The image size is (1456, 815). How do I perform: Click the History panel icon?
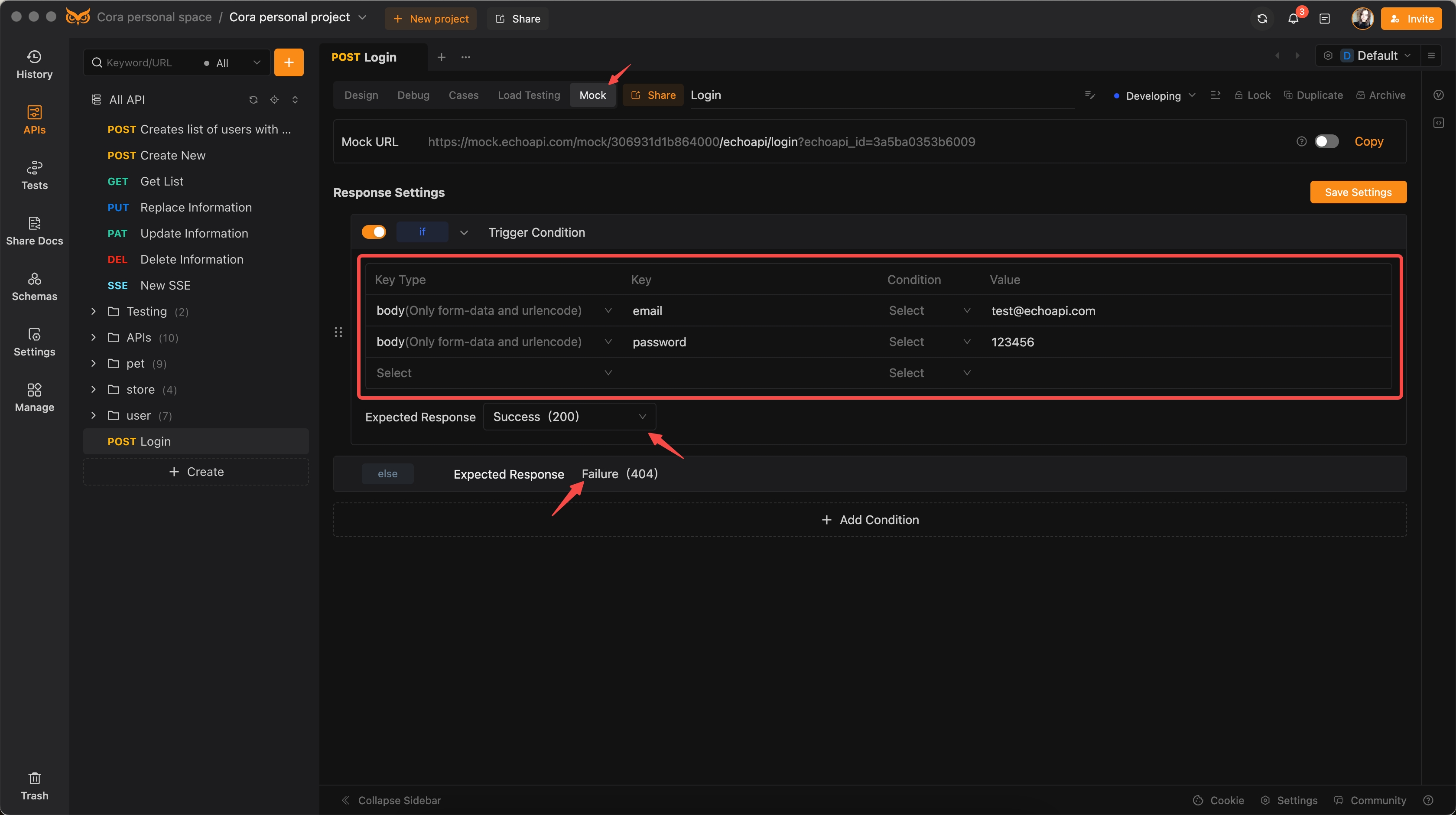coord(34,63)
